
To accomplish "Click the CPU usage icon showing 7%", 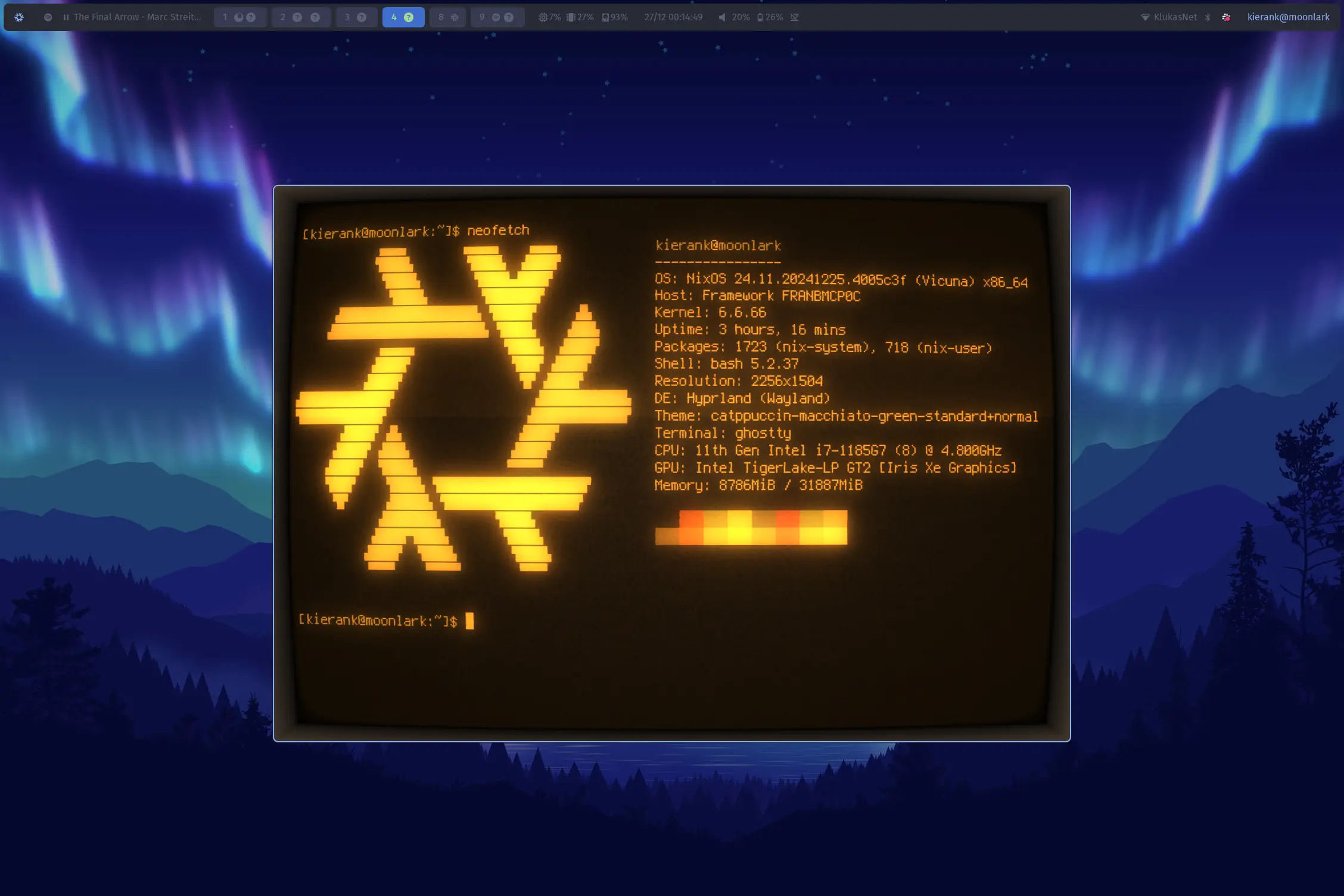I will 542,17.
